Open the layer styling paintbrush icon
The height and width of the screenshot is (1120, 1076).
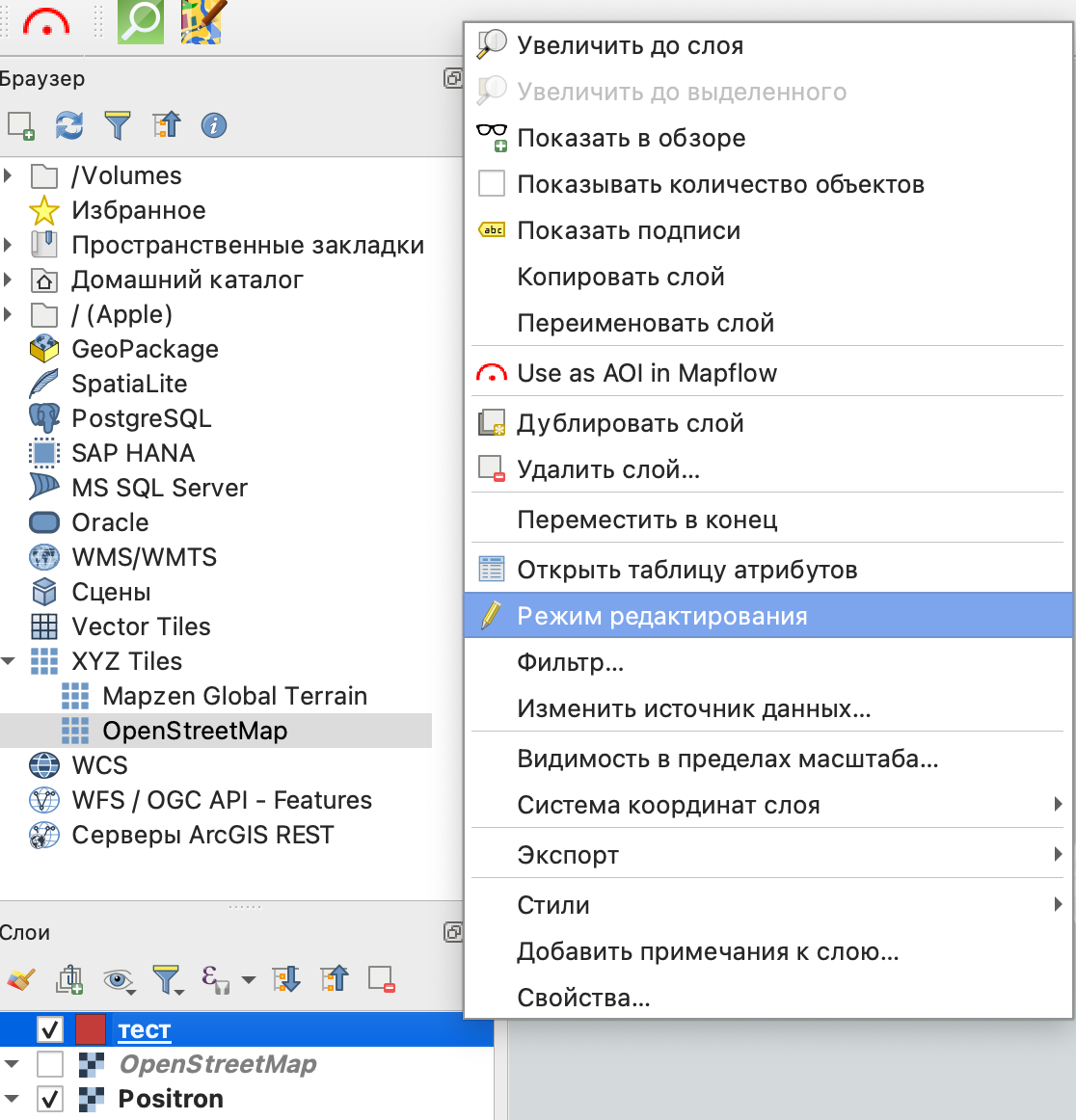(20, 980)
